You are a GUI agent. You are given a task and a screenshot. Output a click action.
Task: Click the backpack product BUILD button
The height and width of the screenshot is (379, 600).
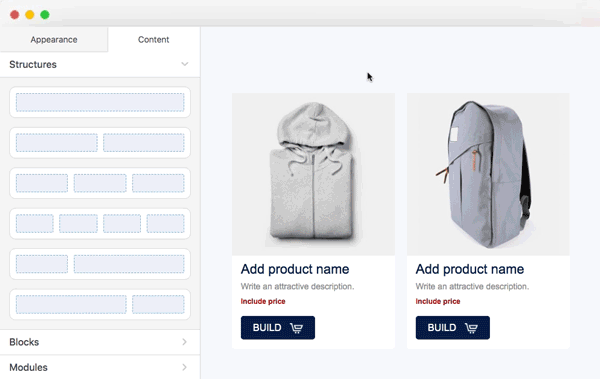coord(453,328)
